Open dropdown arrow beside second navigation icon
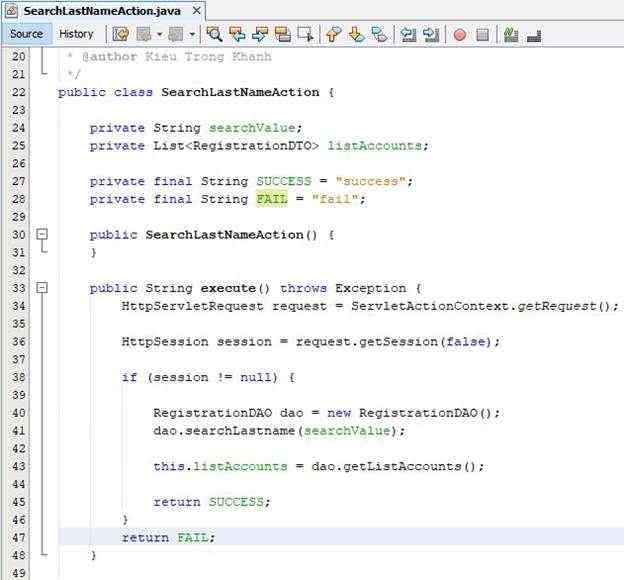 (192, 34)
